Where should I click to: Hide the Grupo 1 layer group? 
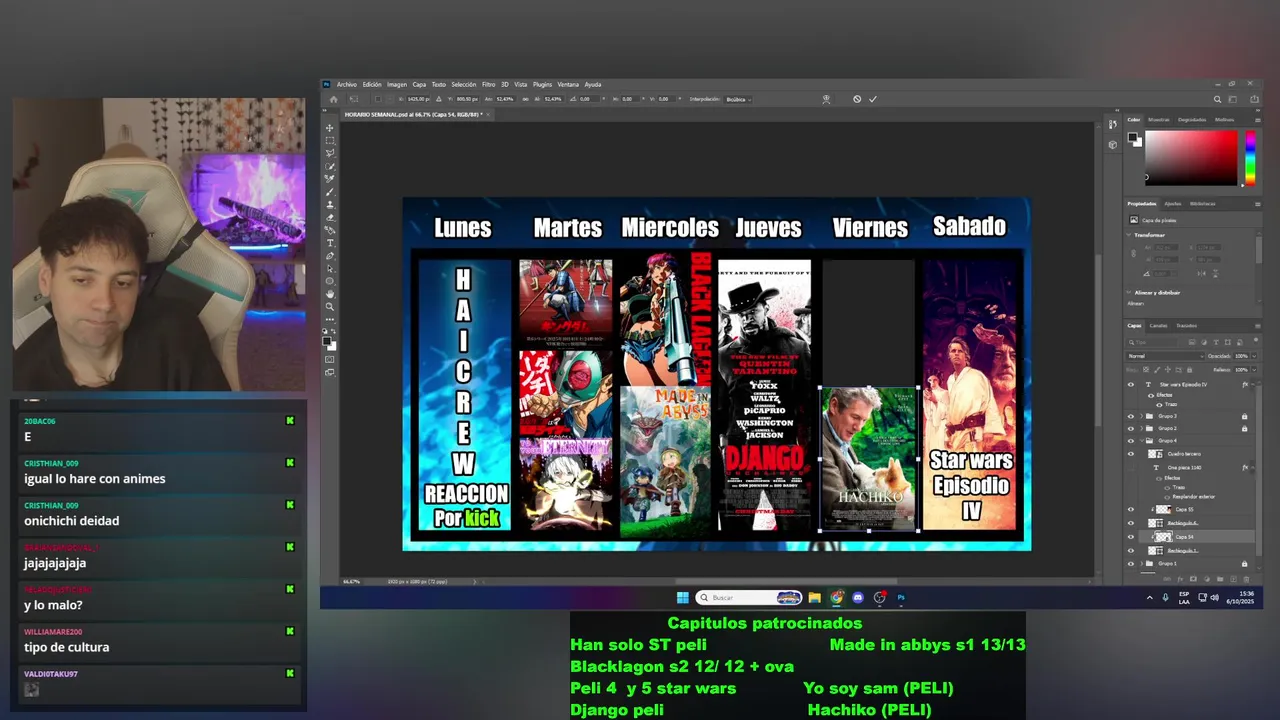(x=1131, y=564)
